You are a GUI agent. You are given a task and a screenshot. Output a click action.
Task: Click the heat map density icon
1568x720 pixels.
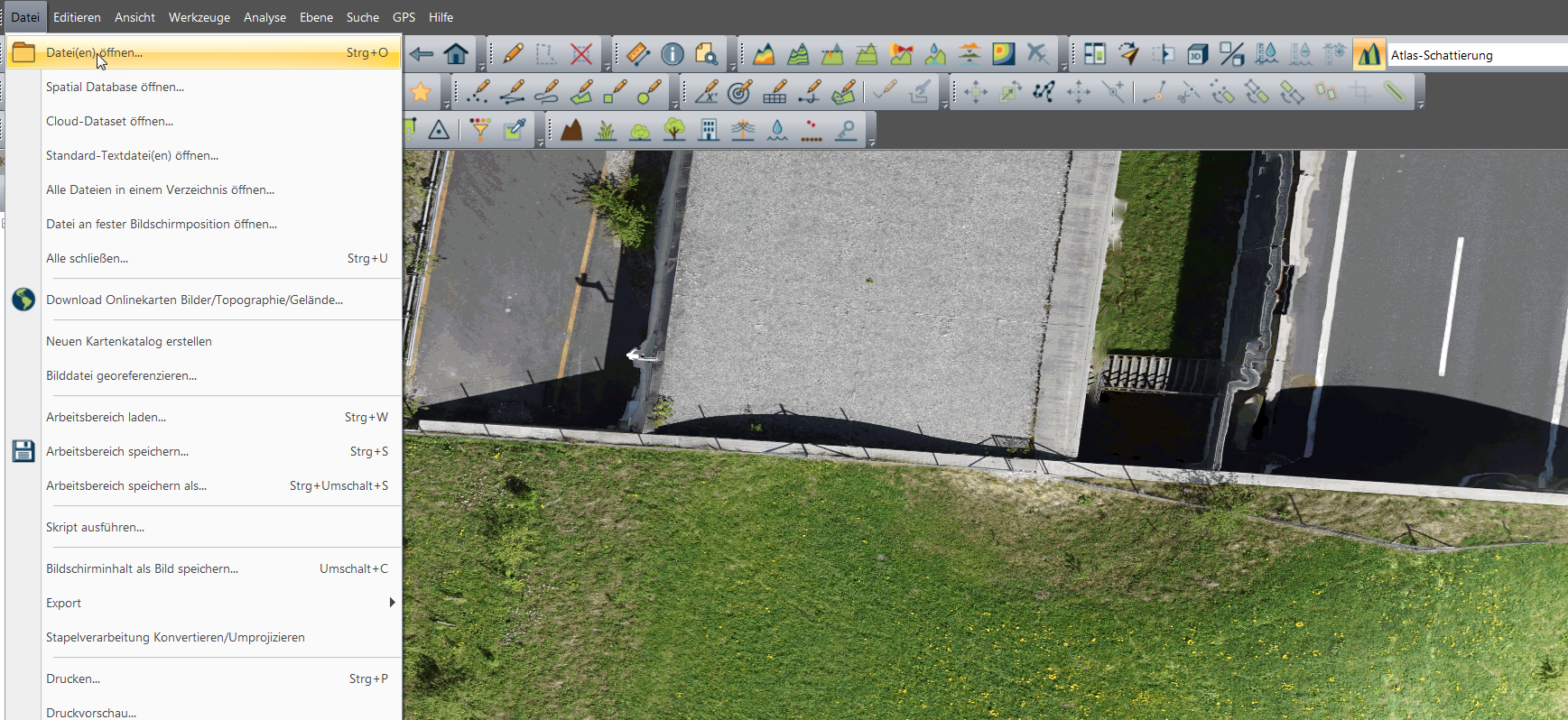click(x=1004, y=54)
